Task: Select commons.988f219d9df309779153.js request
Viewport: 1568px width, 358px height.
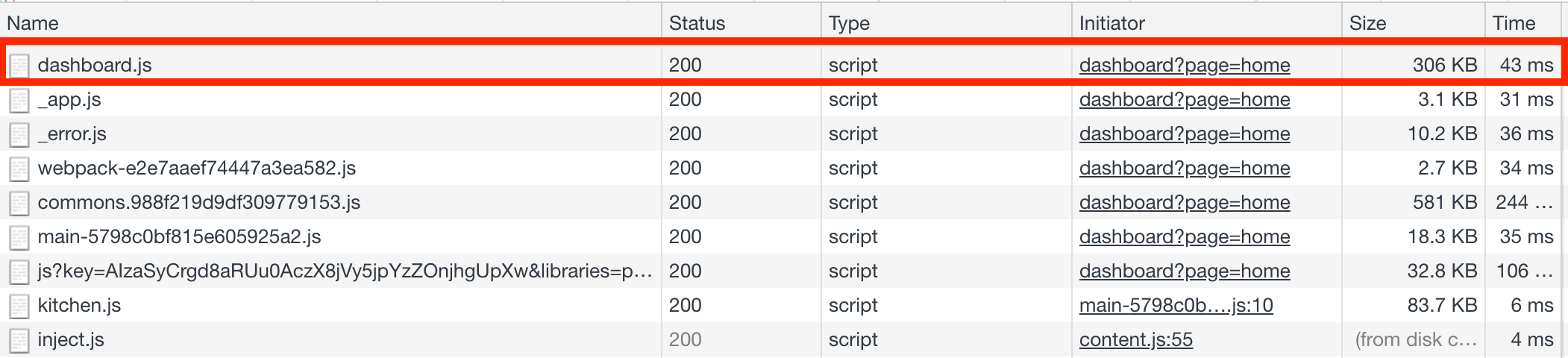Action: (x=199, y=202)
